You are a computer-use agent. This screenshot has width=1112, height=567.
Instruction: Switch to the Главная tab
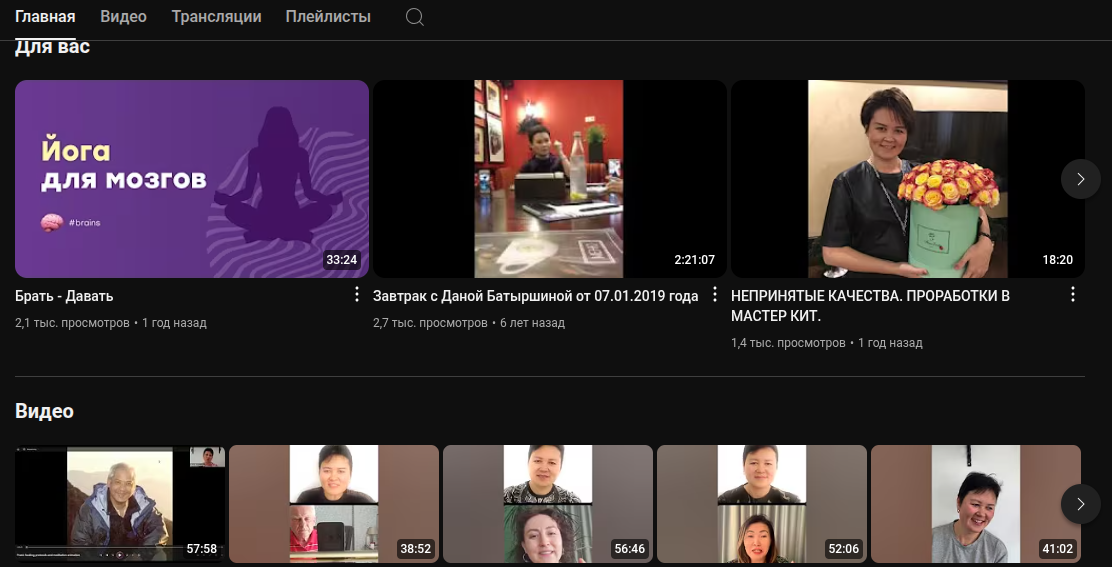(45, 16)
